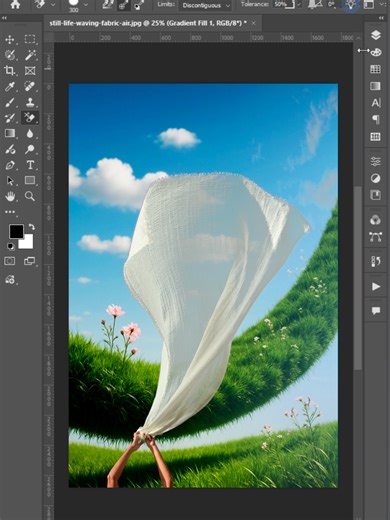Image resolution: width=390 pixels, height=520 pixels.
Task: Select the Type tool
Action: [x=30, y=165]
